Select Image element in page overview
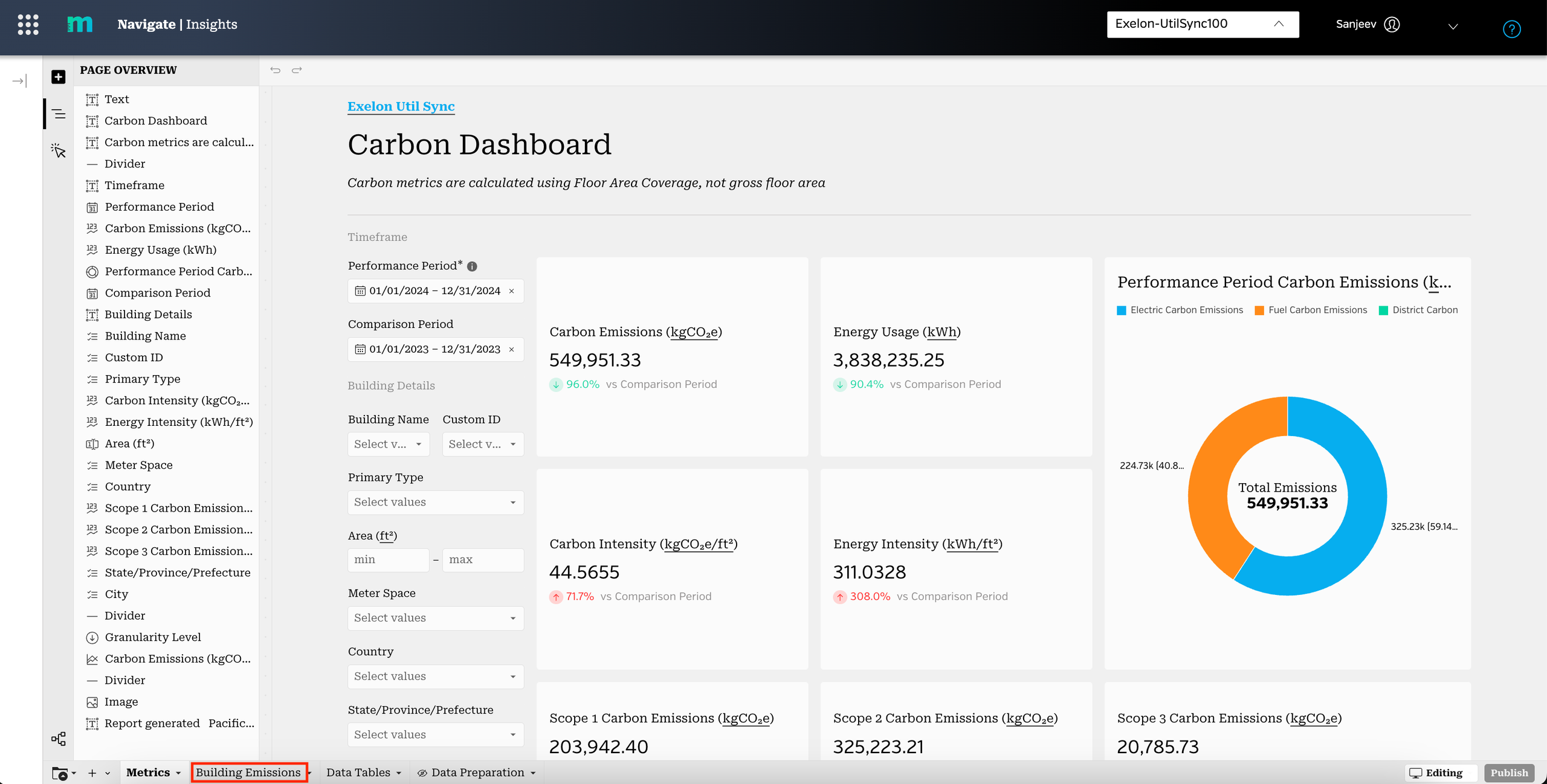The width and height of the screenshot is (1547, 784). tap(121, 702)
